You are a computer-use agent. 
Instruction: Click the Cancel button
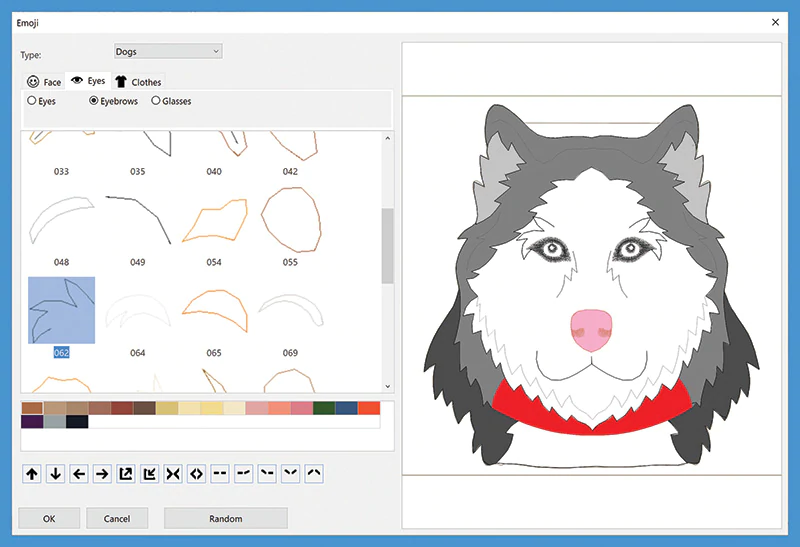click(x=117, y=518)
